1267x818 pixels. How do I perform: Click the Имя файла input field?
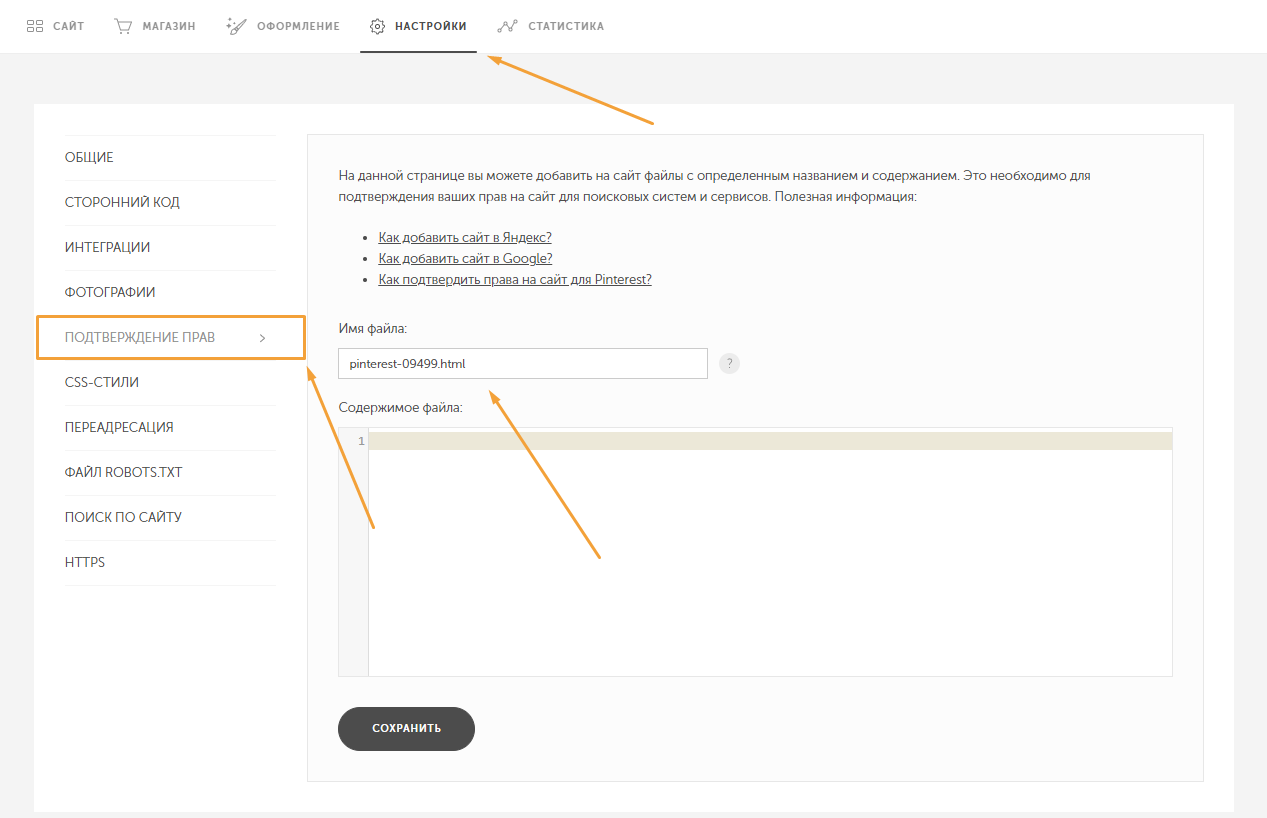522,364
